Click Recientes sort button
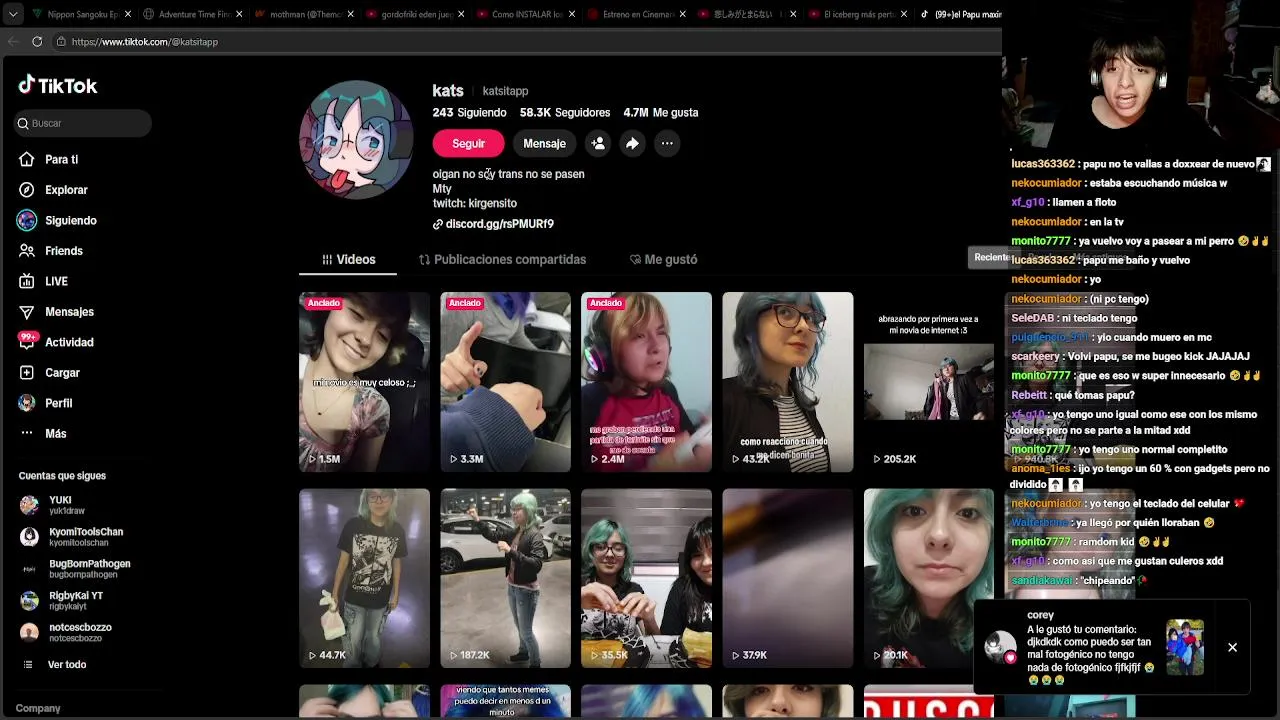The height and width of the screenshot is (720, 1280). pyautogui.click(x=991, y=257)
